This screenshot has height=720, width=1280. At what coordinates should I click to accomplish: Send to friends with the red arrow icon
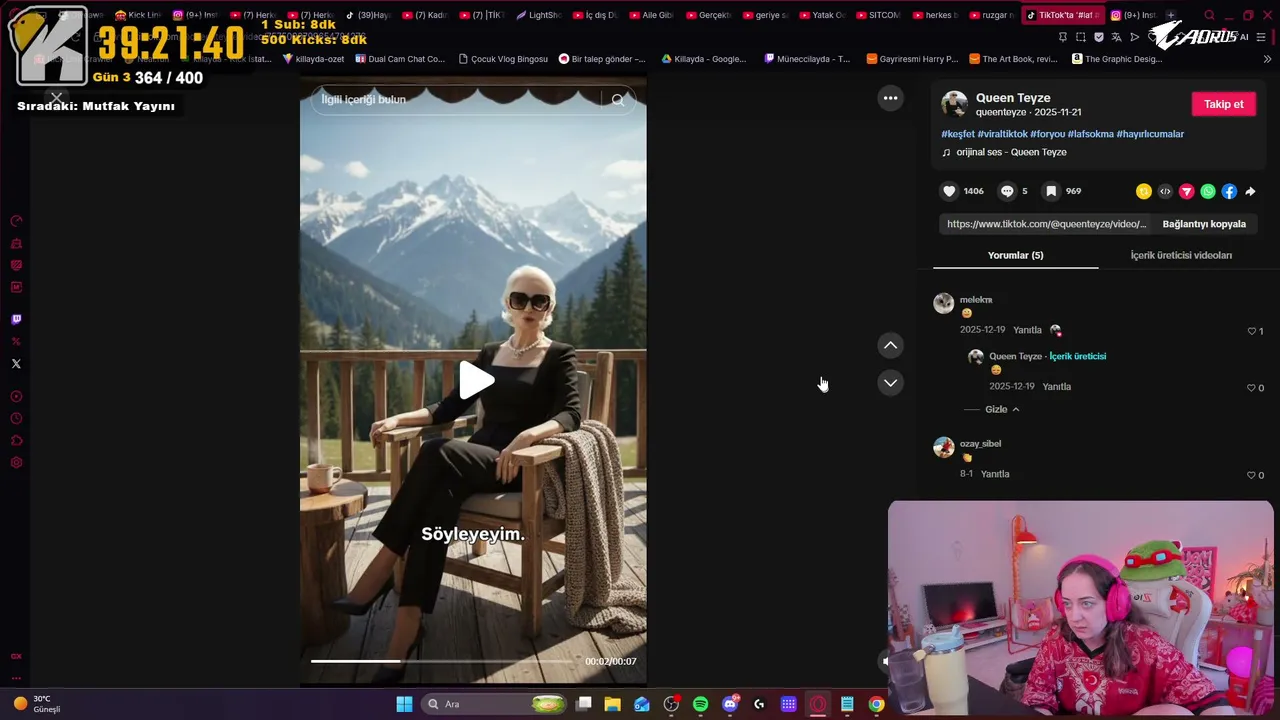tap(1187, 191)
